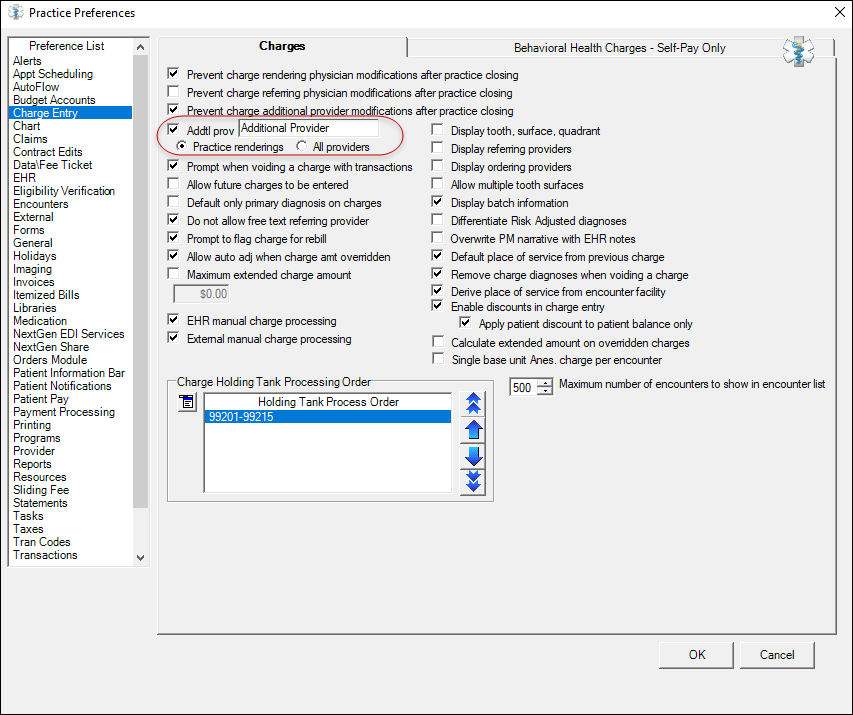The image size is (853, 715).
Task: Cancel the preferences dialog
Action: [777, 655]
